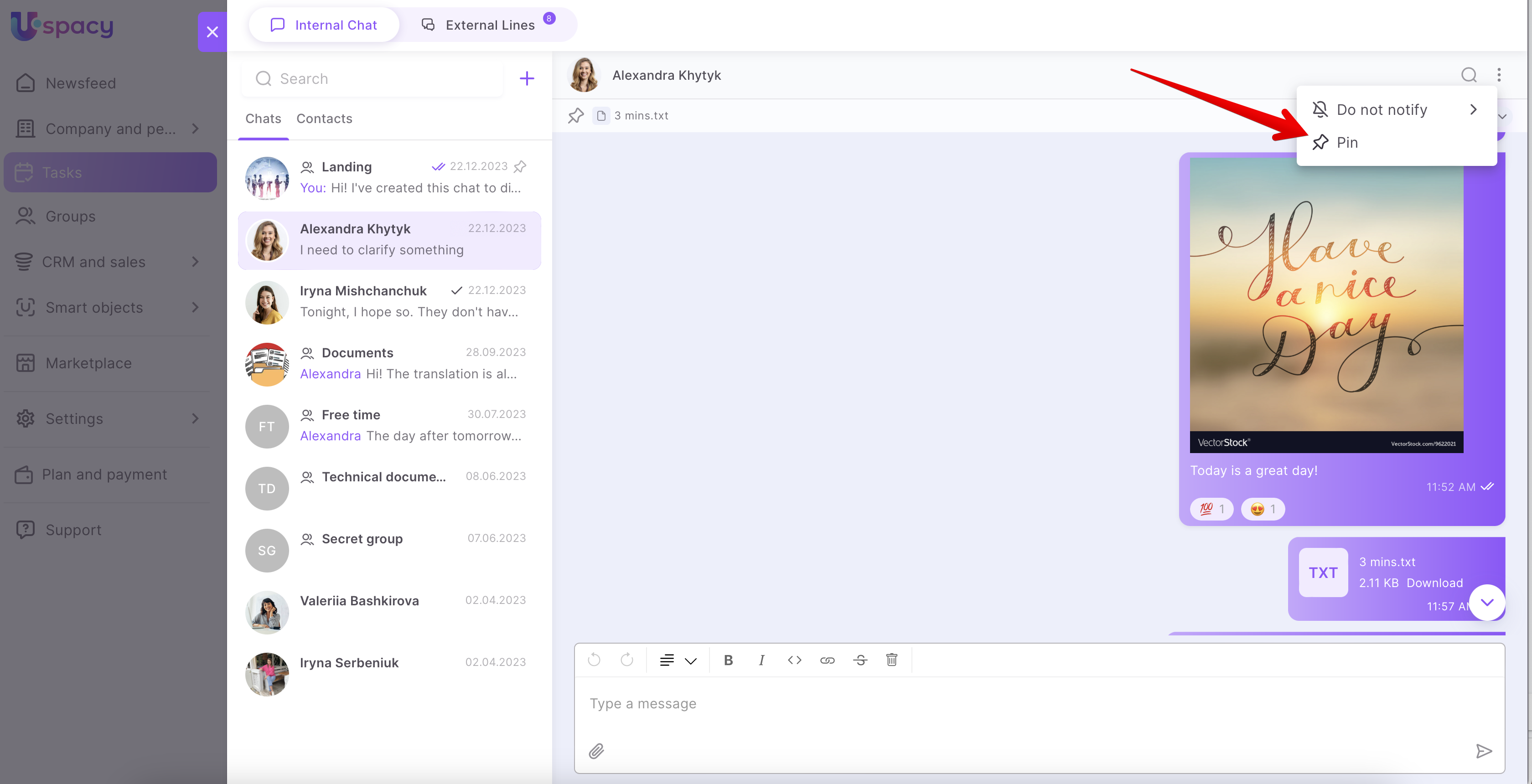
Task: Click the attach file paperclip icon
Action: pos(596,751)
